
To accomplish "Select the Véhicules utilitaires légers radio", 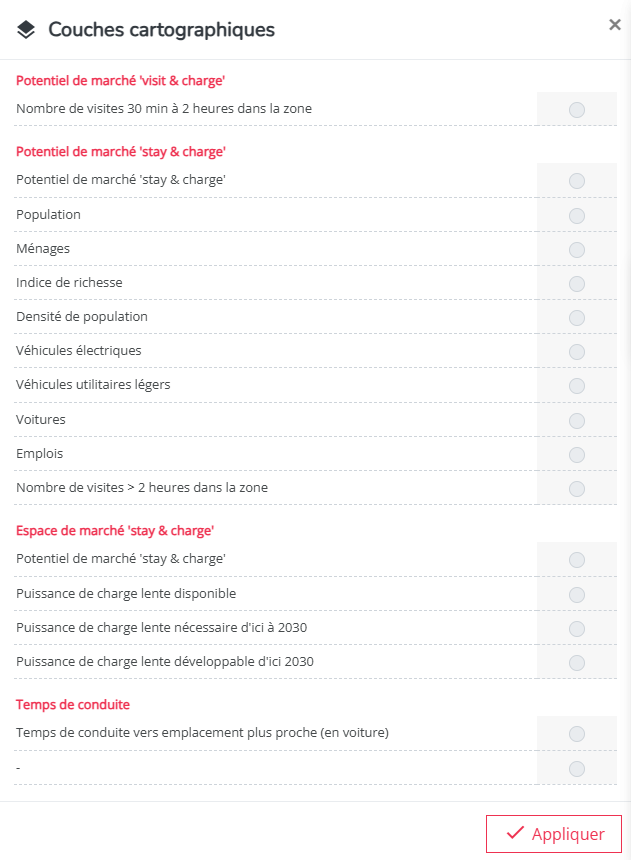I will click(x=577, y=386).
